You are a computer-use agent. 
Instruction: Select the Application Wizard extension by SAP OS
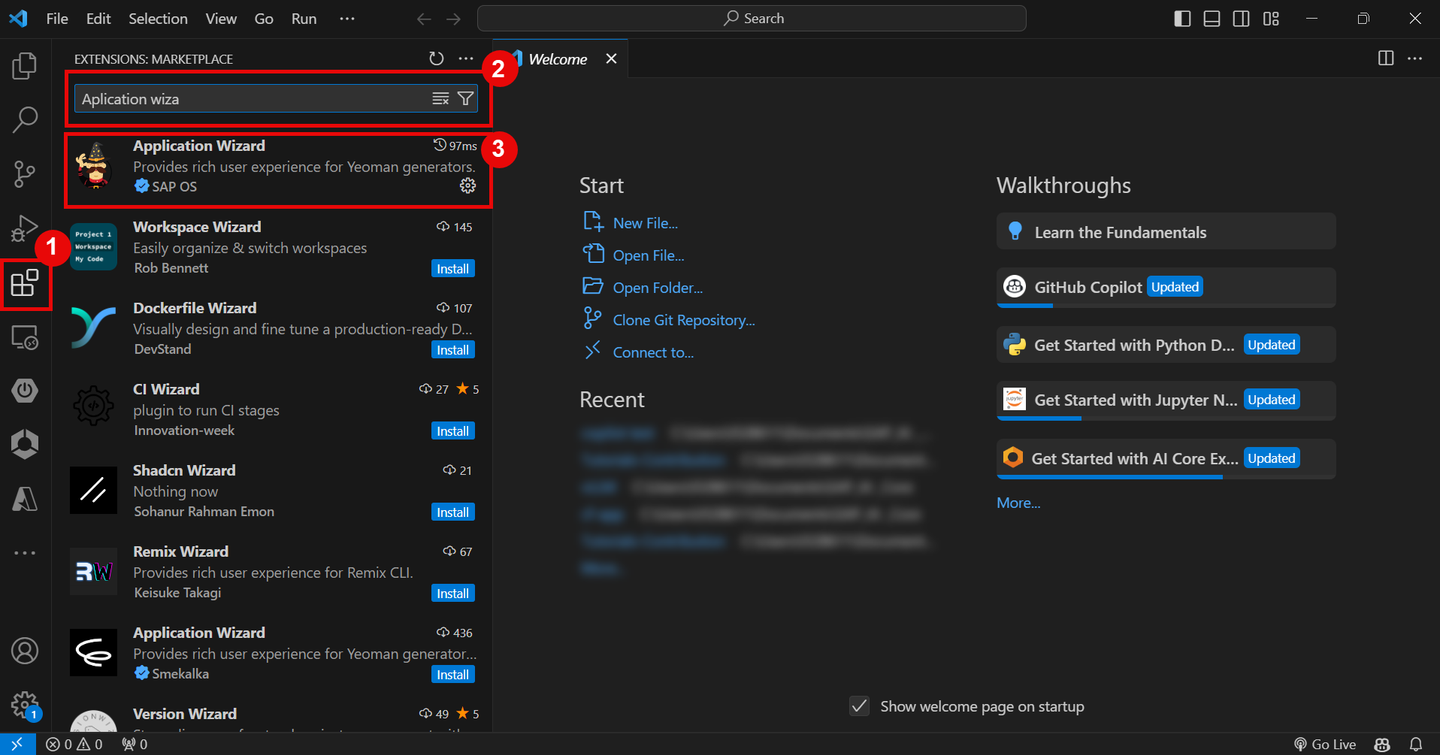(x=278, y=166)
